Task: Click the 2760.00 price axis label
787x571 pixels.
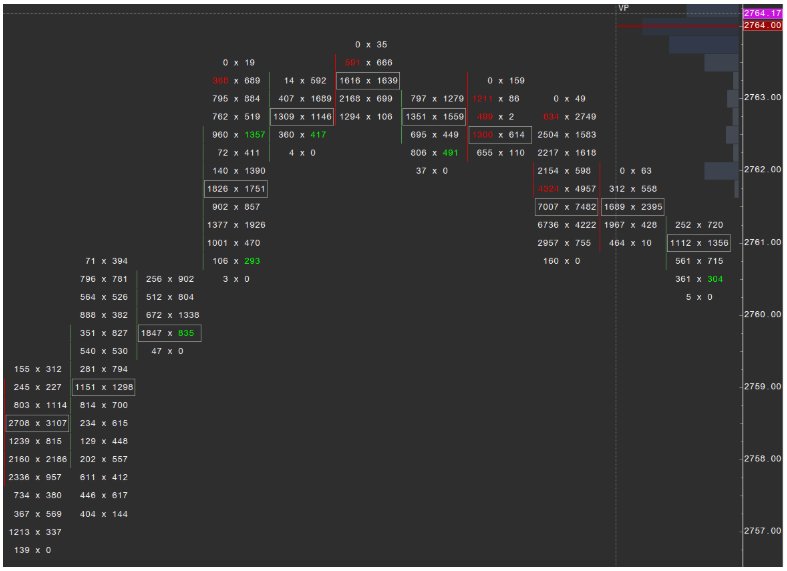Action: coord(762,315)
